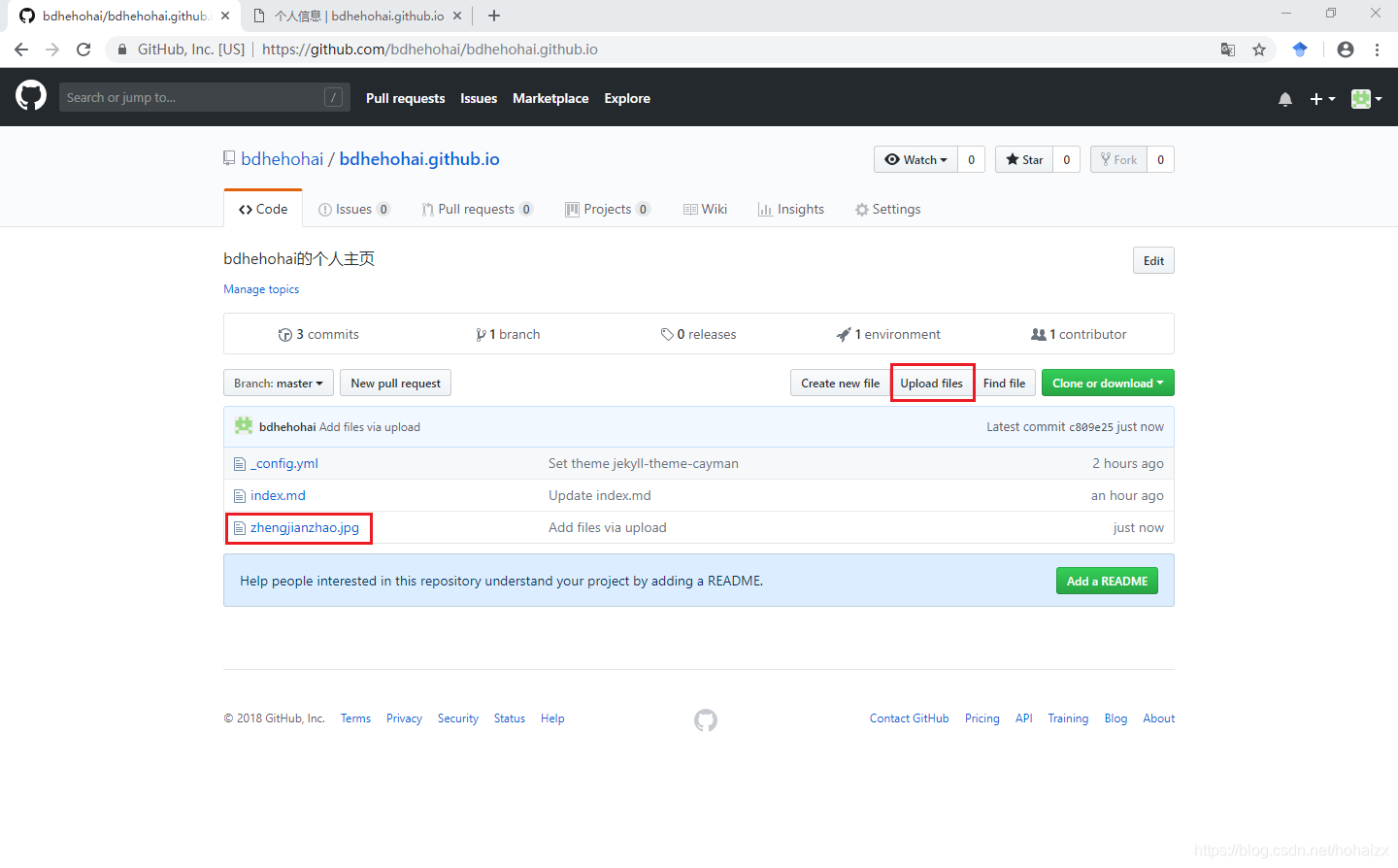View the 3 commits history
The height and width of the screenshot is (868, 1398).
pos(318,334)
